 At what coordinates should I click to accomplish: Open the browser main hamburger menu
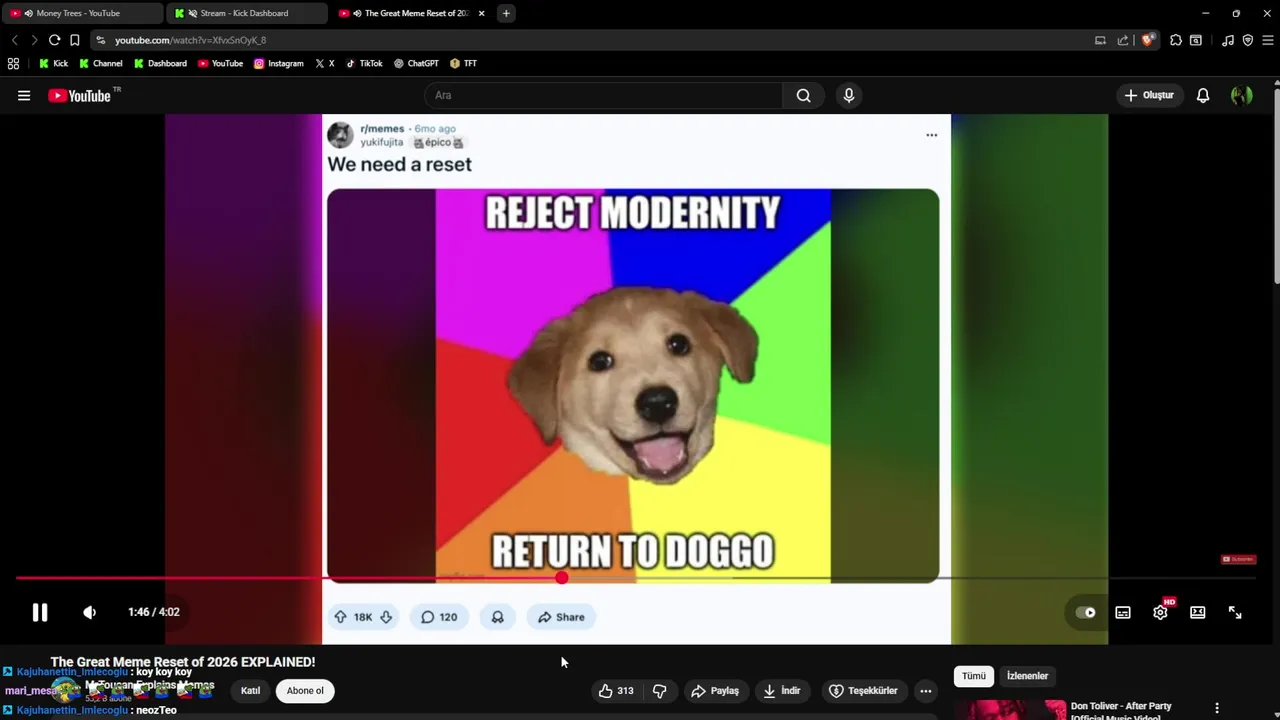[1268, 40]
